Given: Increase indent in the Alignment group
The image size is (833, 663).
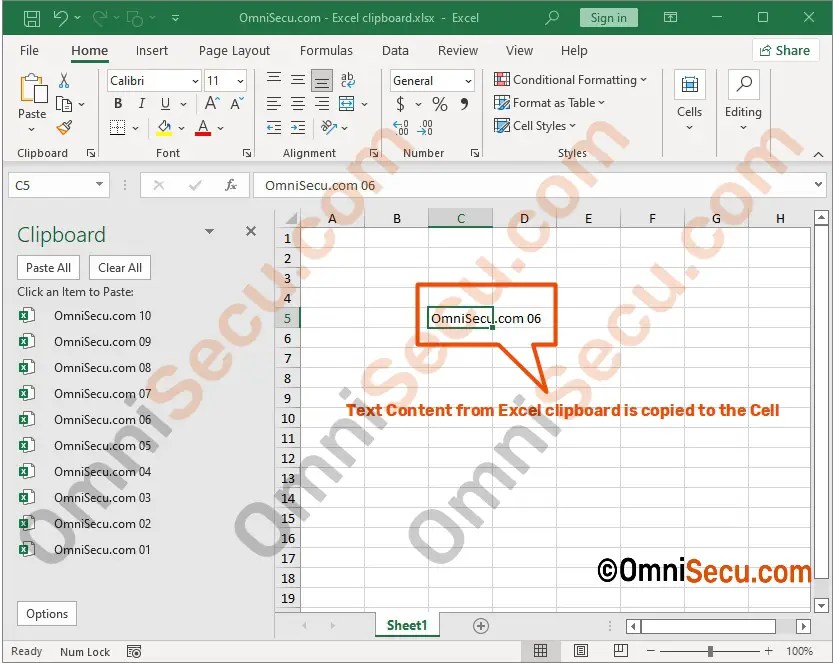Looking at the screenshot, I should [x=298, y=128].
